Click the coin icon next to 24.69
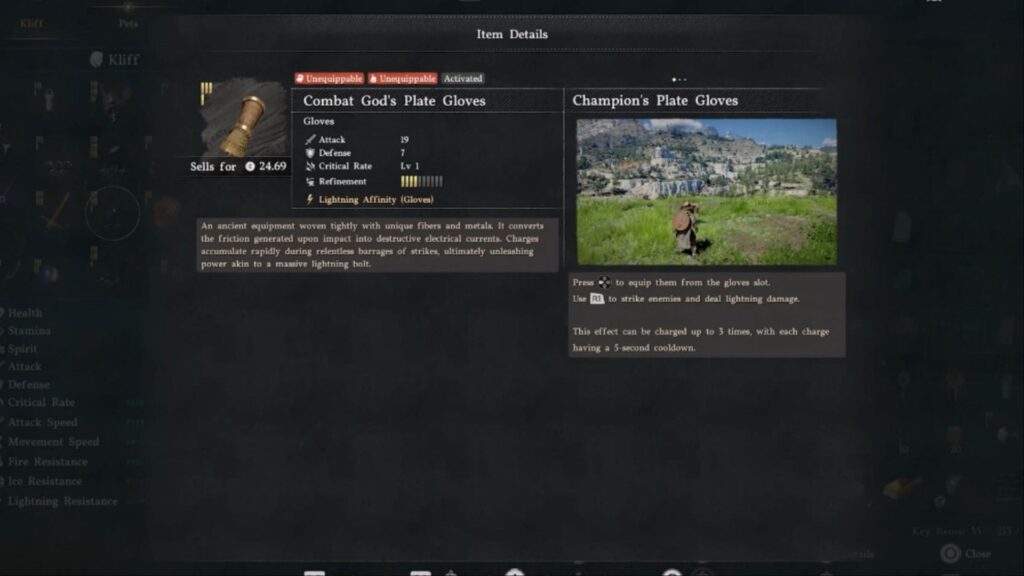1024x576 pixels. (249, 167)
